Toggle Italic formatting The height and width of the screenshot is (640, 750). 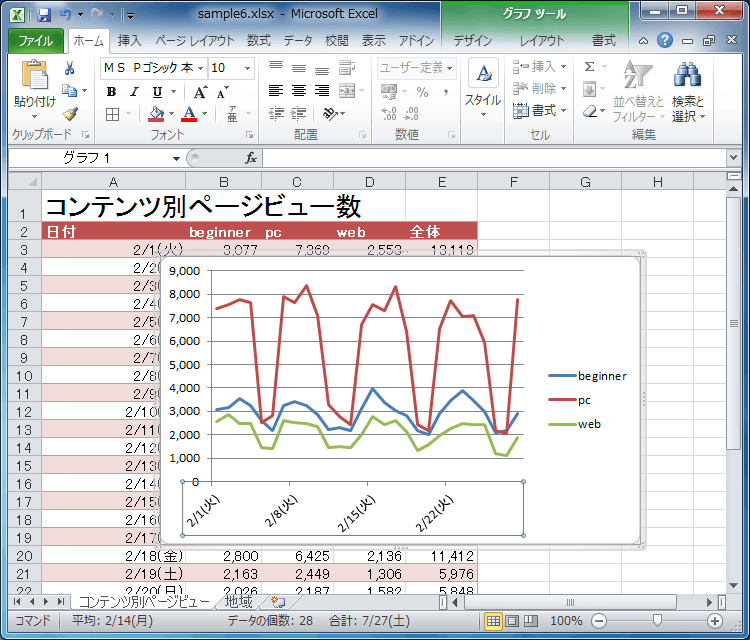coord(134,91)
